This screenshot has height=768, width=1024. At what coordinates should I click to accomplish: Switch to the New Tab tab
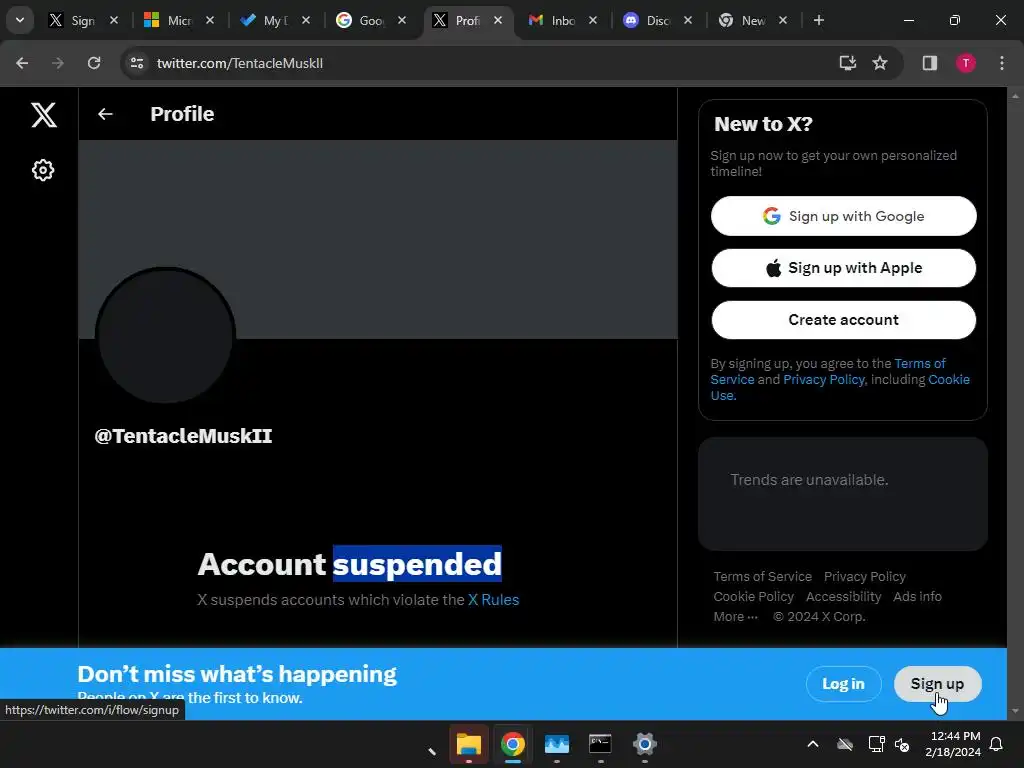(743, 20)
